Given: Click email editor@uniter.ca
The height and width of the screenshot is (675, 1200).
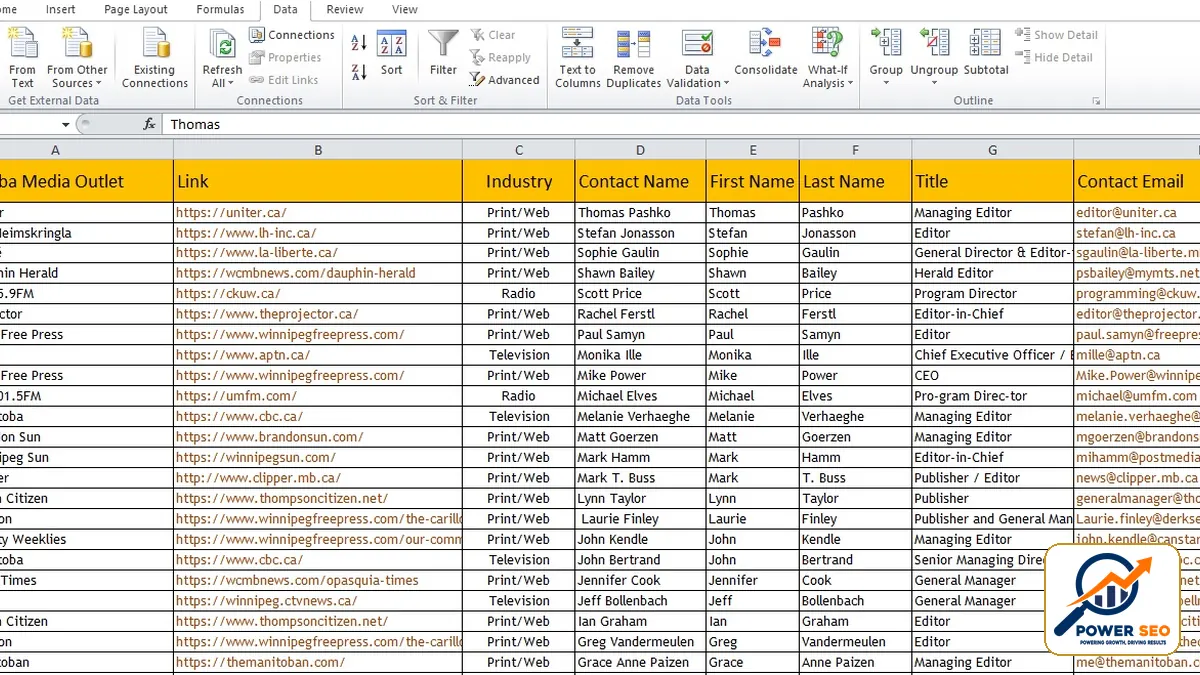Looking at the screenshot, I should pyautogui.click(x=1126, y=212).
